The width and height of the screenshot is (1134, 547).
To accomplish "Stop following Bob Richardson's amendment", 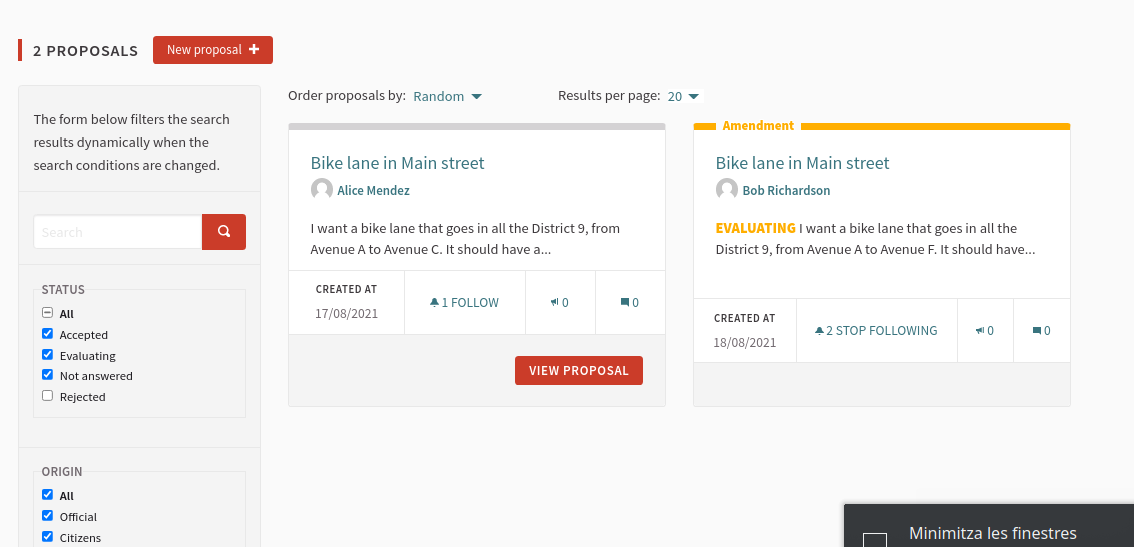I will coord(876,331).
